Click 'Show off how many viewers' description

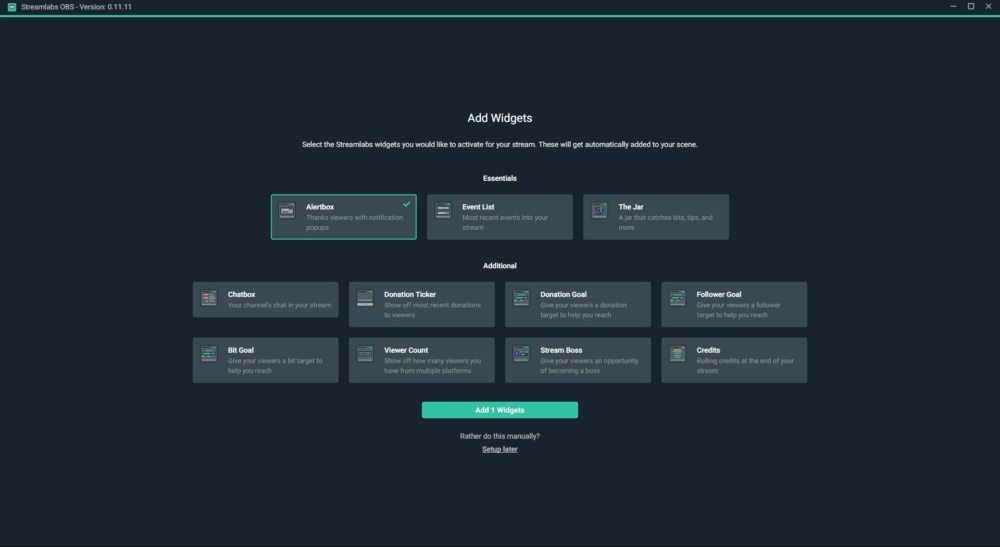432,366
